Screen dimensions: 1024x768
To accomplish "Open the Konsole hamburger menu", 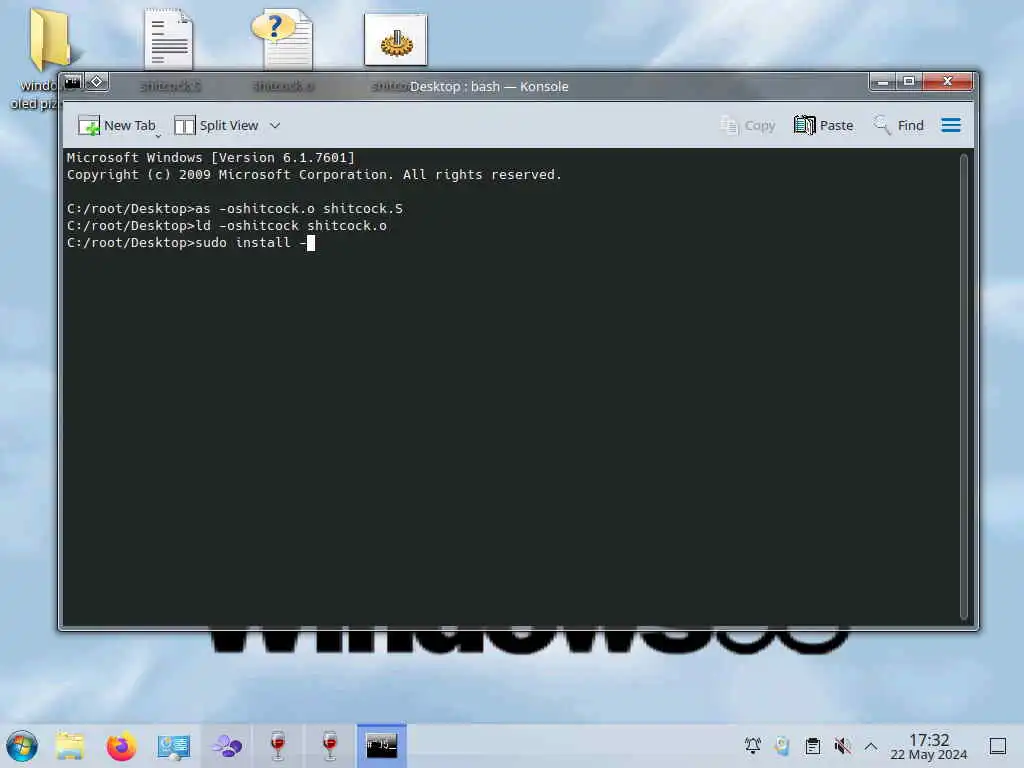I will click(x=951, y=125).
